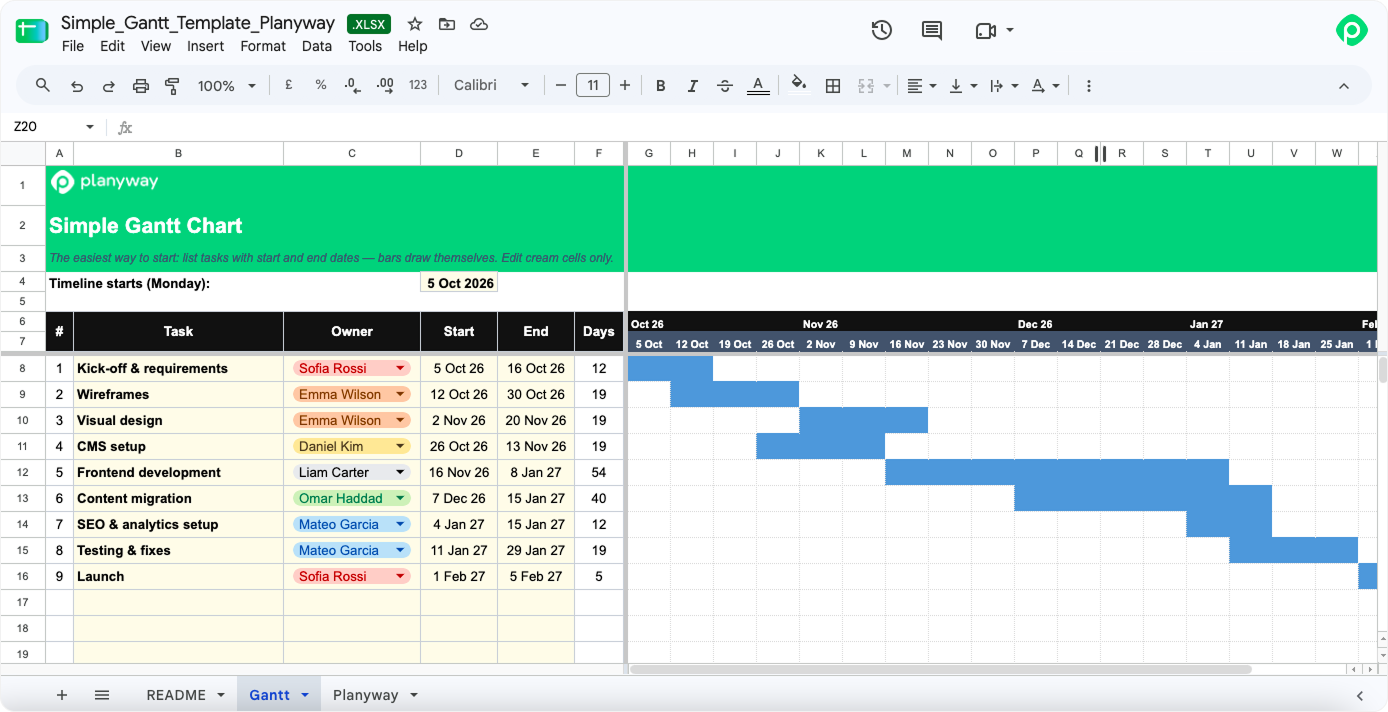Open the zoom level dropdown
The height and width of the screenshot is (712, 1388).
pos(227,86)
